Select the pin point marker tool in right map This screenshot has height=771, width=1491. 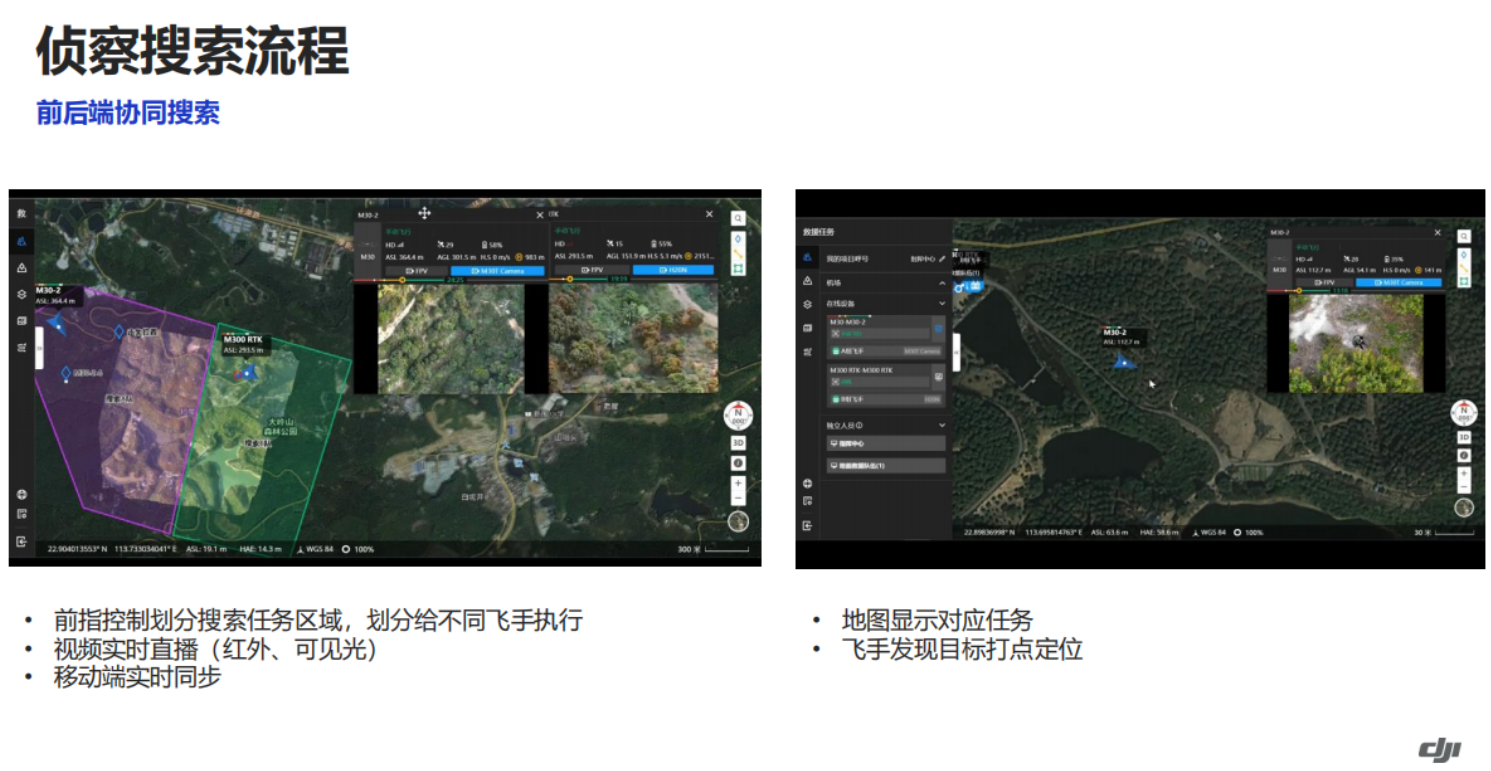point(1463,254)
